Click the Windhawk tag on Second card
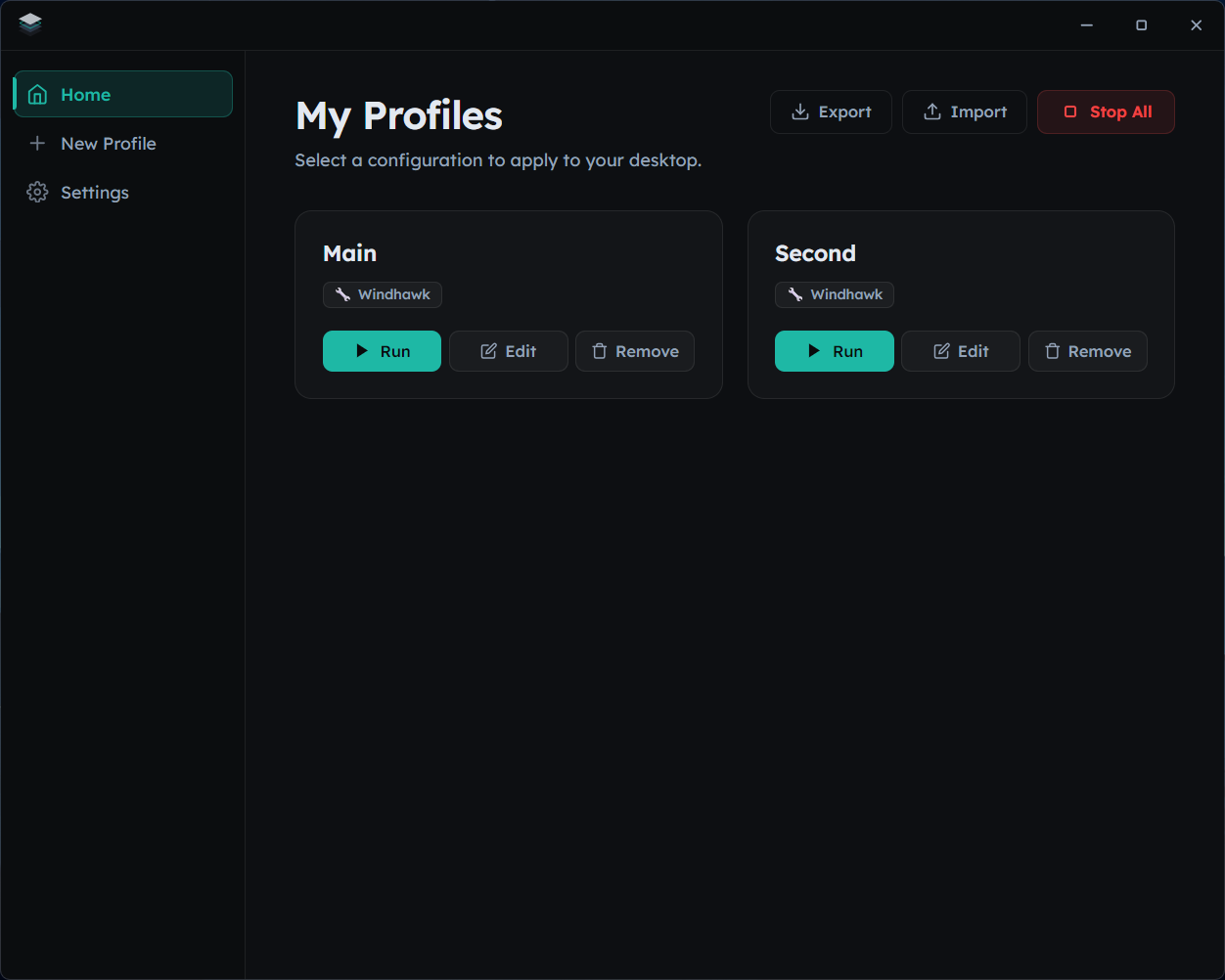The height and width of the screenshot is (980, 1225). tap(835, 294)
